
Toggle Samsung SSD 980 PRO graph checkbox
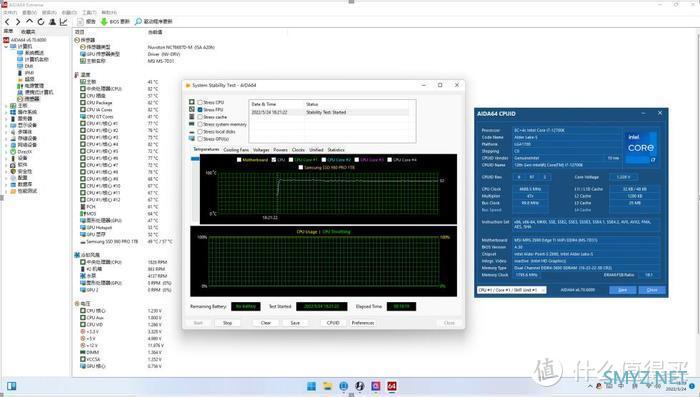tap(300, 167)
